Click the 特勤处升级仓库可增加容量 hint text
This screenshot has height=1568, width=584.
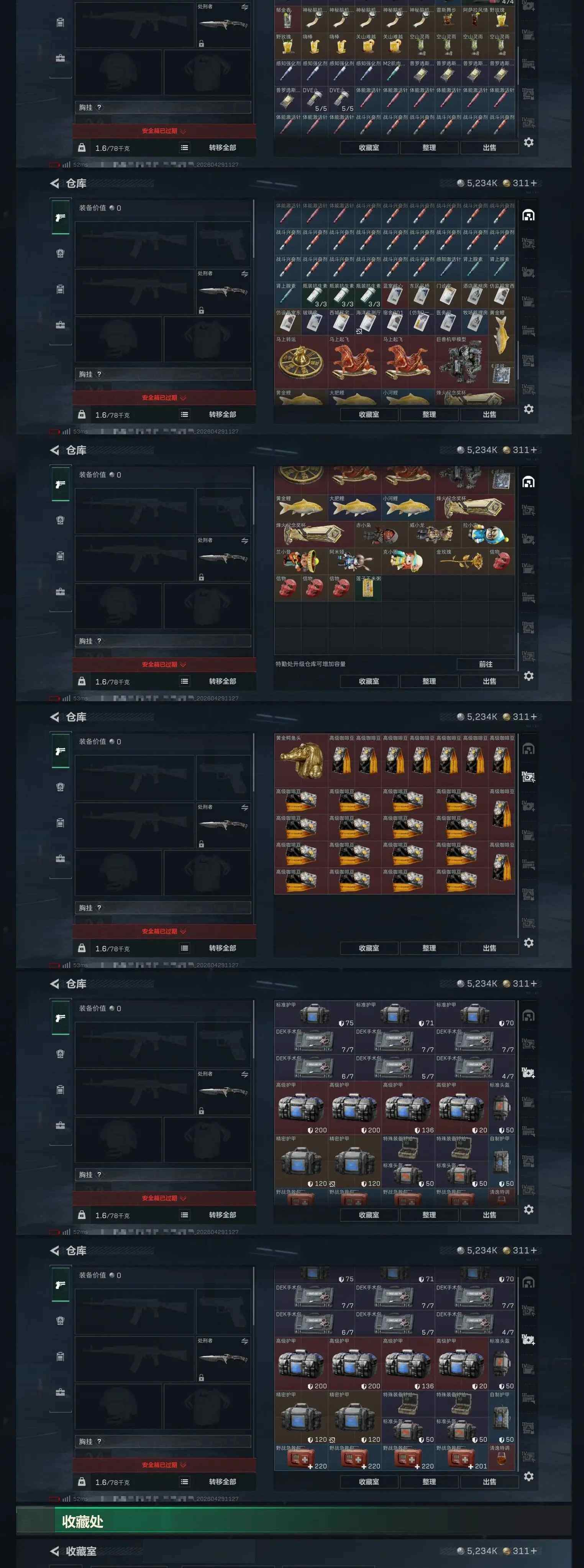tap(310, 664)
